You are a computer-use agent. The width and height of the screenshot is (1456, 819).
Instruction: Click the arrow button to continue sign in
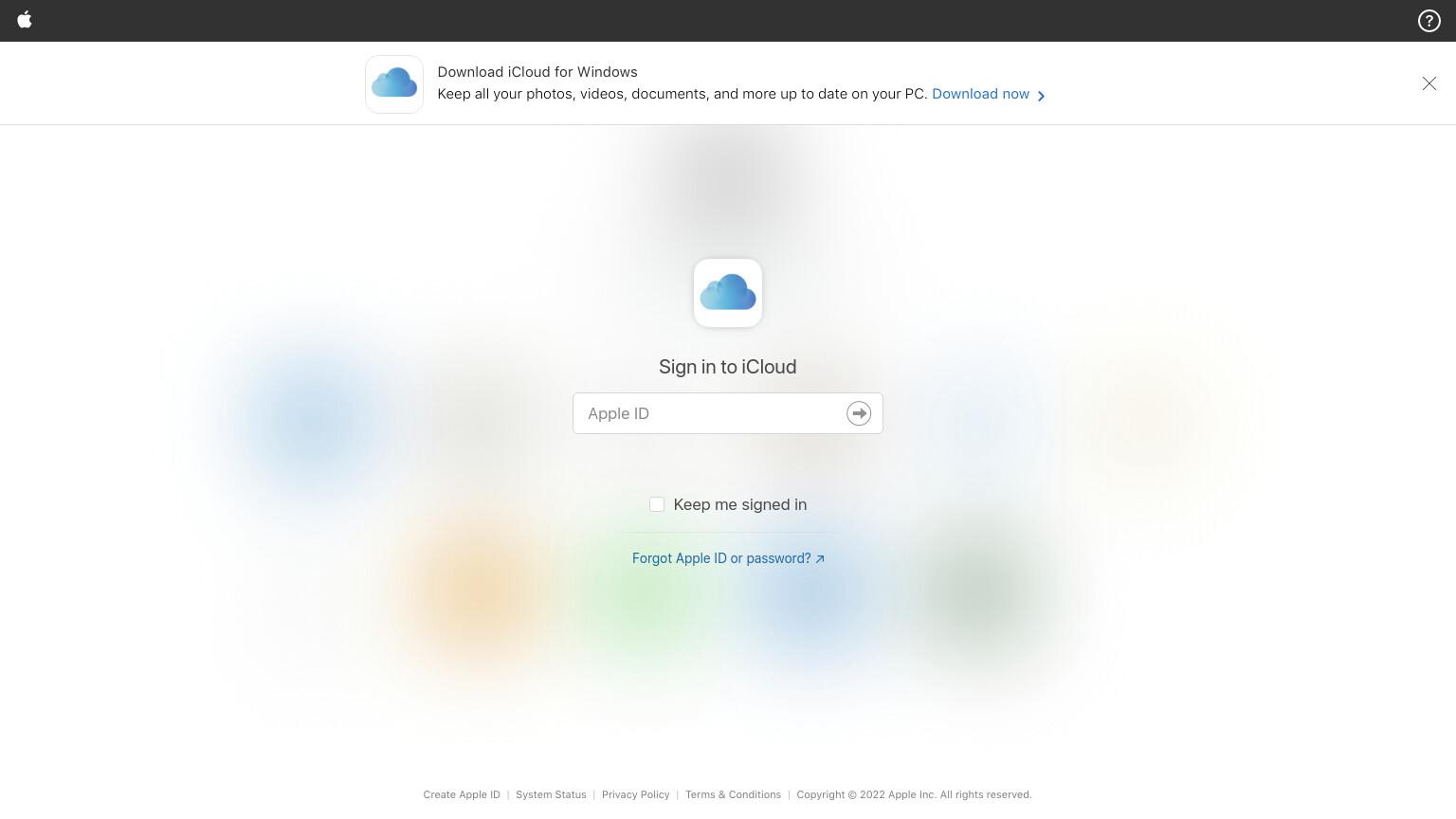tap(859, 413)
